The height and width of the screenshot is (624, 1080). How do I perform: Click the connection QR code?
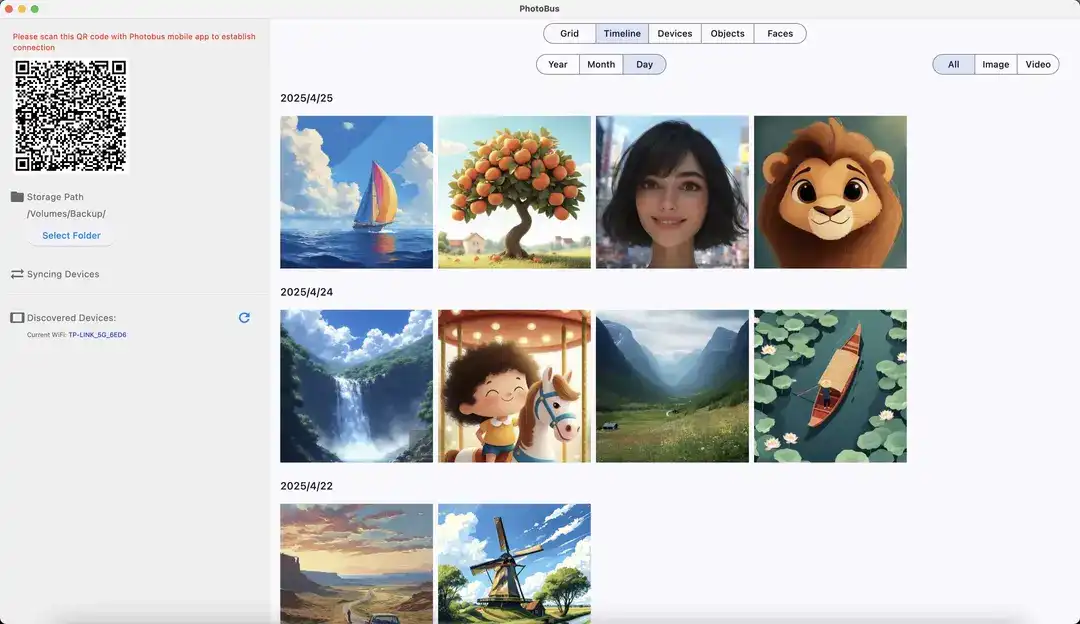click(71, 116)
